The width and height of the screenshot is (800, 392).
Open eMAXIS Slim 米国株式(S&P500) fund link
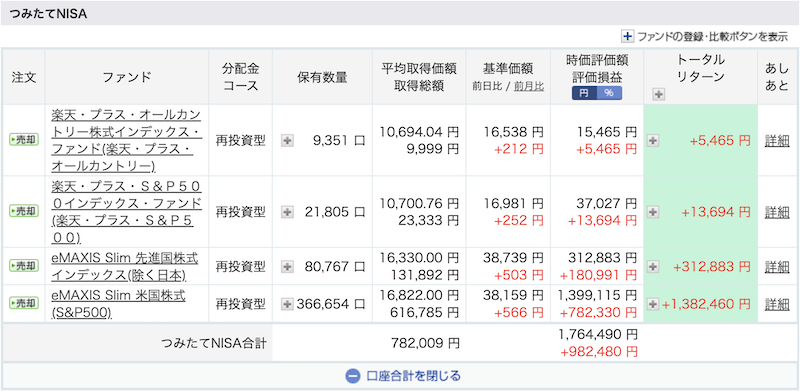[118, 304]
